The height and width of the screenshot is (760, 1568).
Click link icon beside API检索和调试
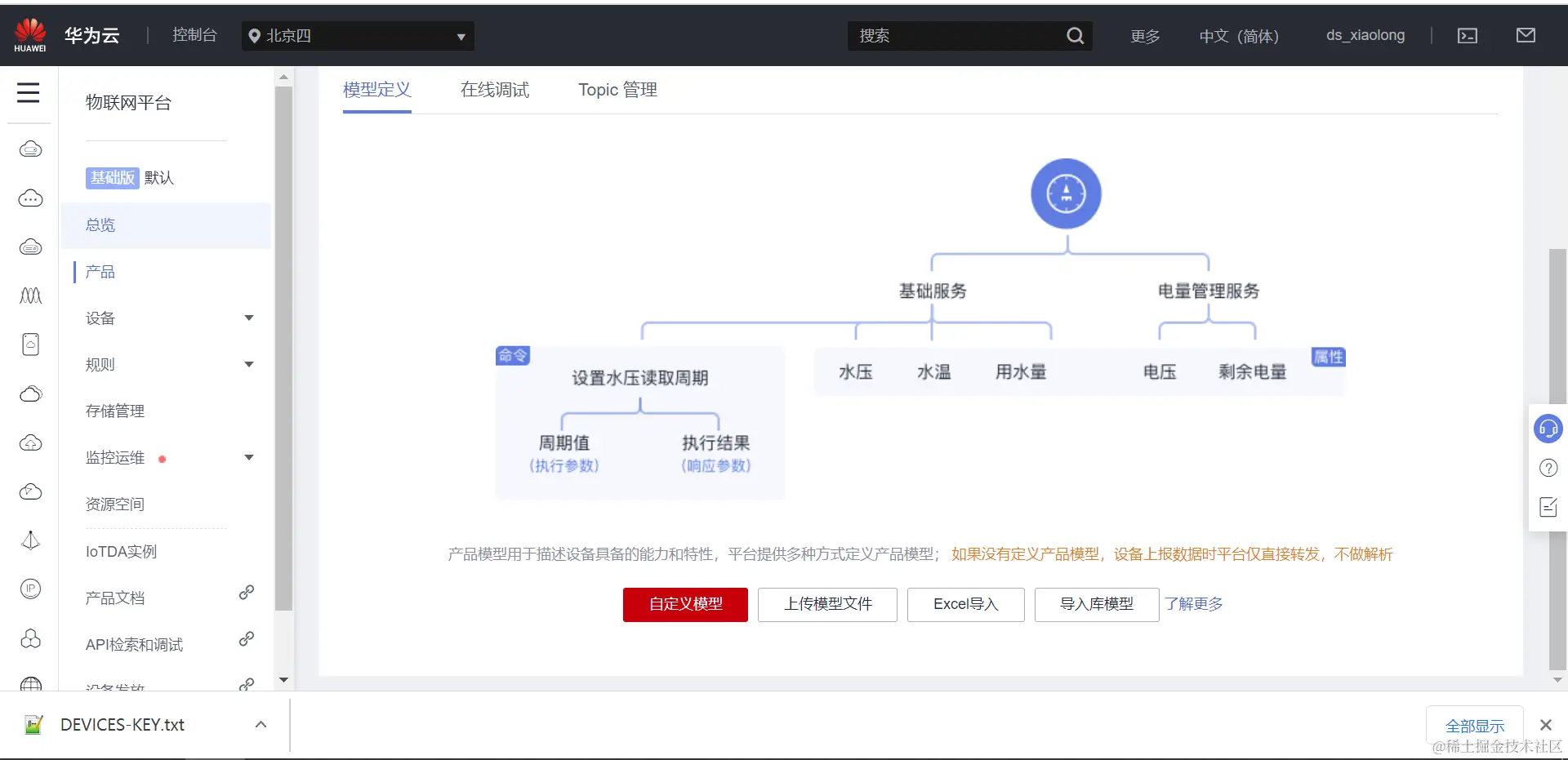pyautogui.click(x=246, y=639)
